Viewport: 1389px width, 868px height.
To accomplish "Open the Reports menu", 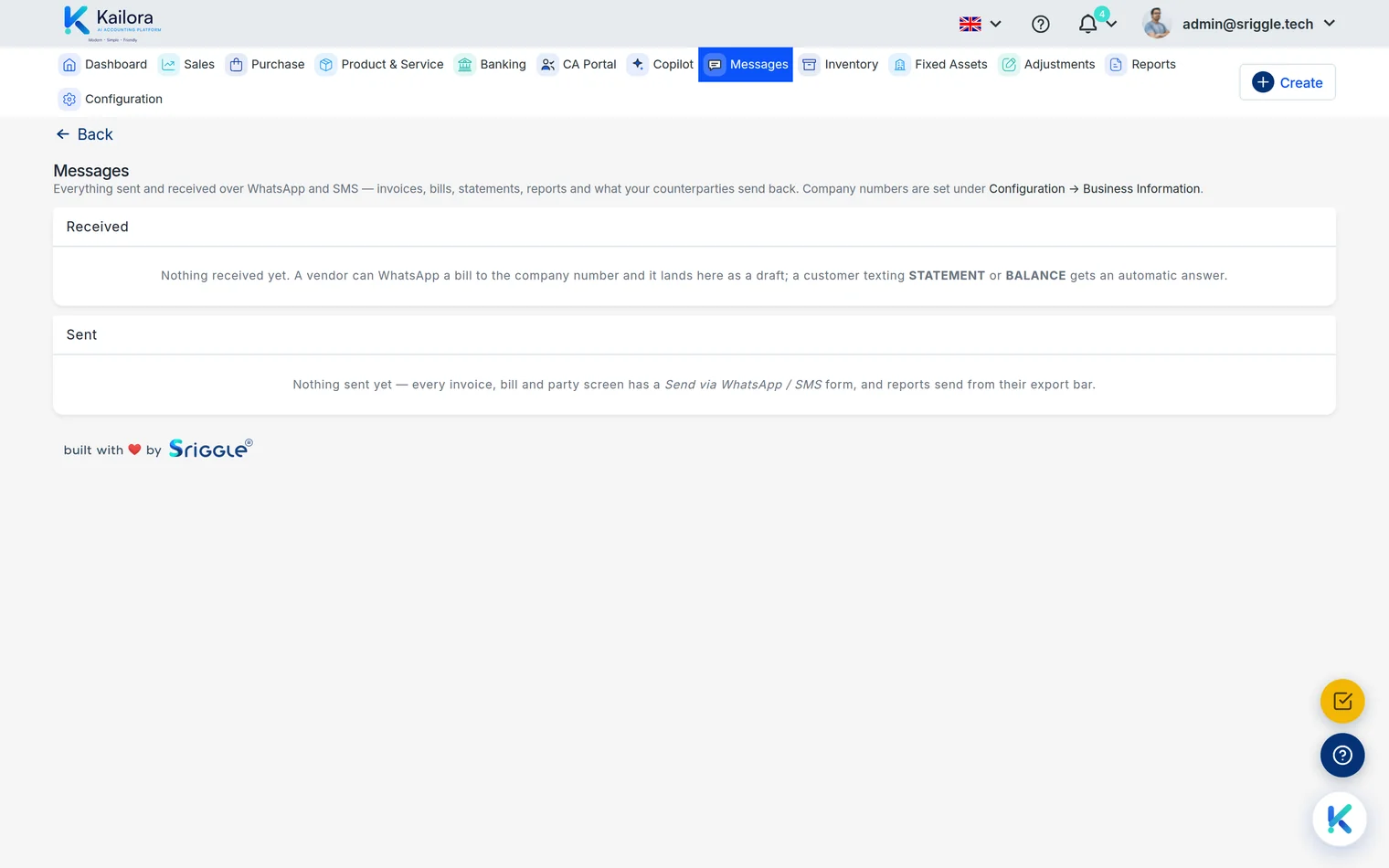I will point(1141,65).
